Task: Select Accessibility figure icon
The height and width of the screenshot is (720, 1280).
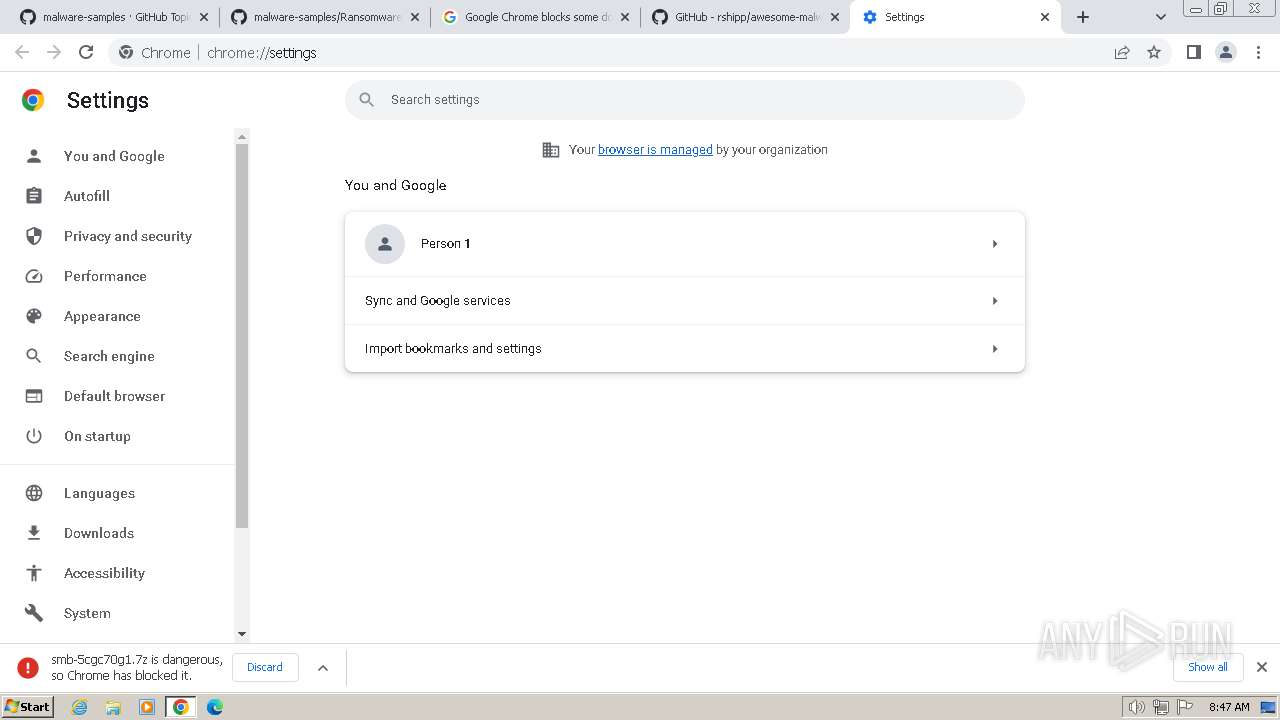Action: (34, 573)
